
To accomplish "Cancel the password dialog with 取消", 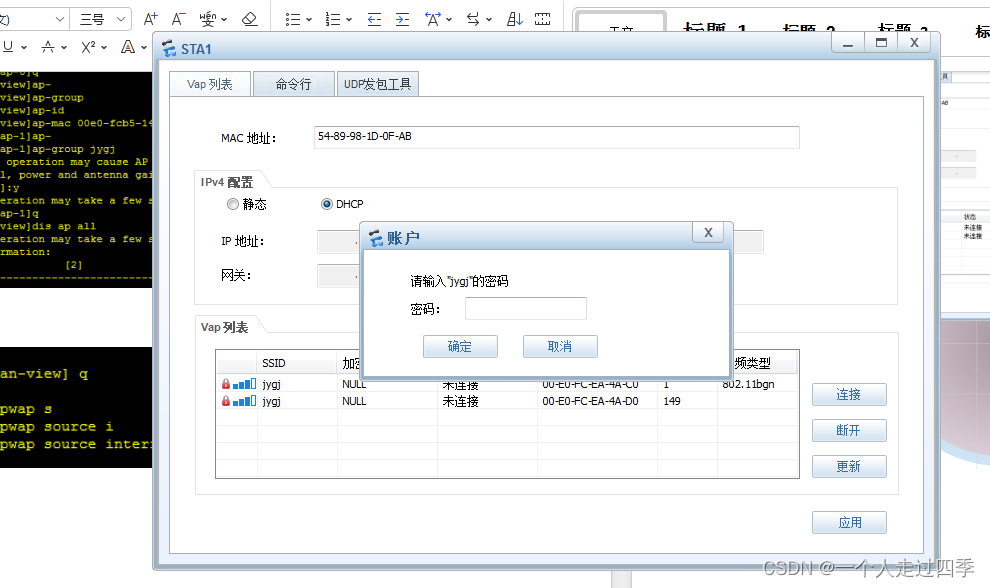I will (x=560, y=346).
